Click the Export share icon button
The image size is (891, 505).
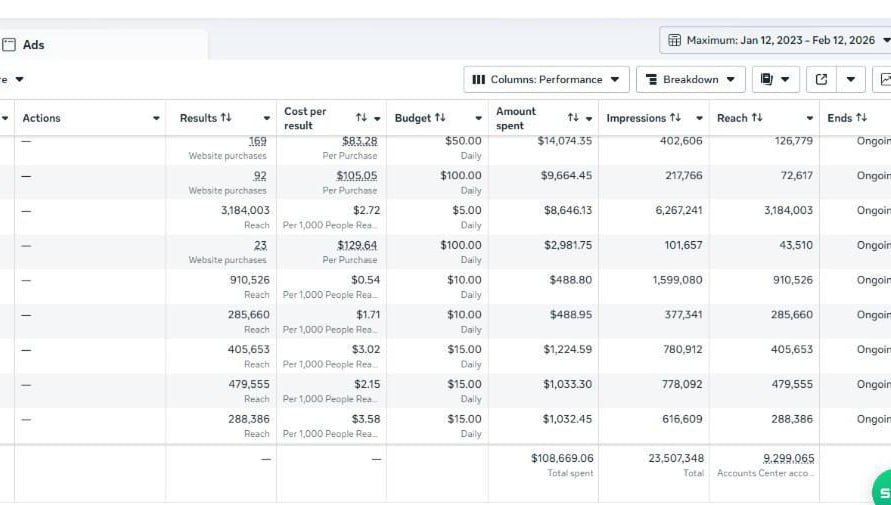tap(821, 80)
